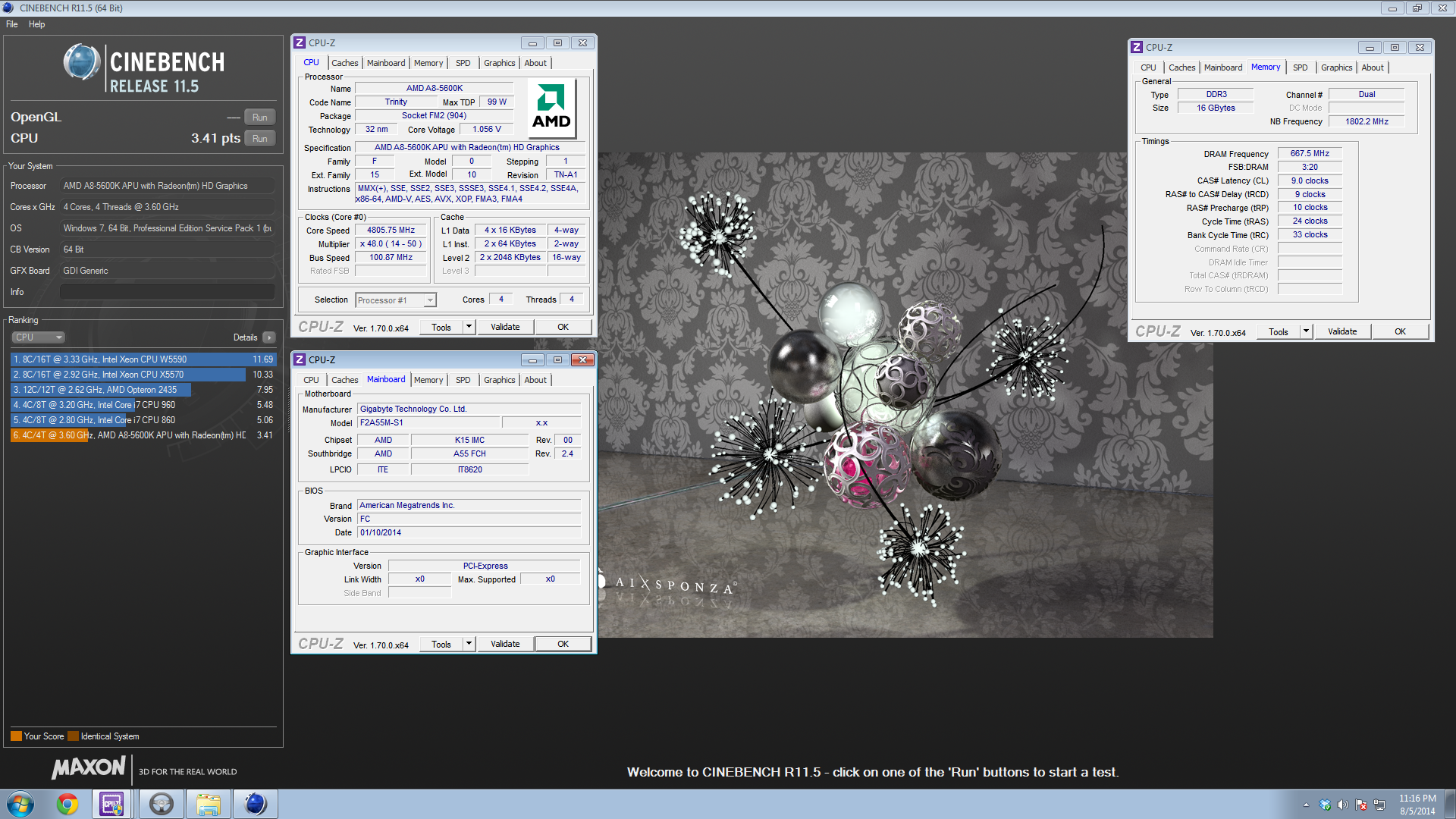Open SPD tab in CPU-Z CPU window
The width and height of the screenshot is (1456, 819).
(463, 64)
